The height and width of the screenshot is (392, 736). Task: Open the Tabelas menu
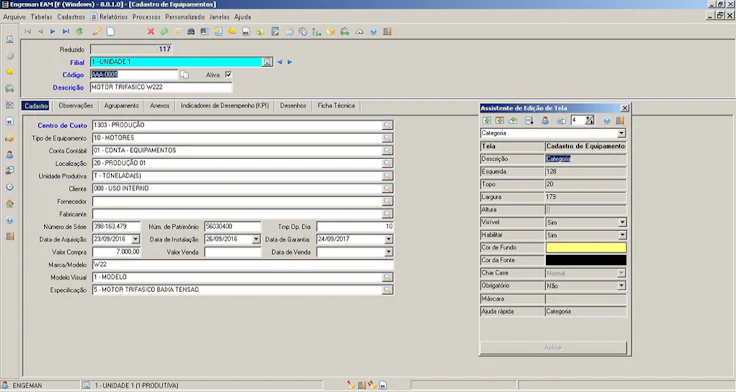pyautogui.click(x=41, y=17)
